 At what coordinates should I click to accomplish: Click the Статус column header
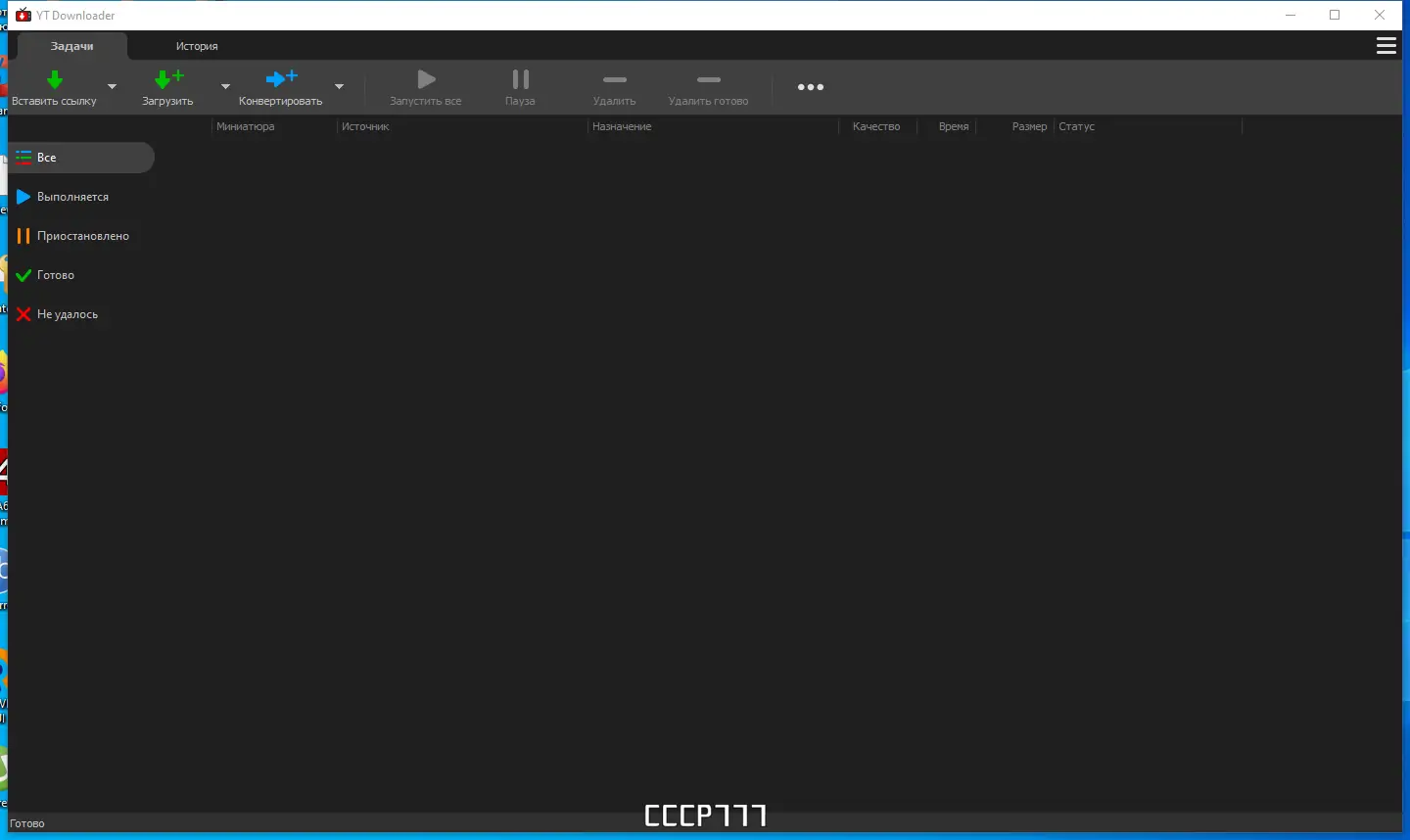click(x=1076, y=126)
